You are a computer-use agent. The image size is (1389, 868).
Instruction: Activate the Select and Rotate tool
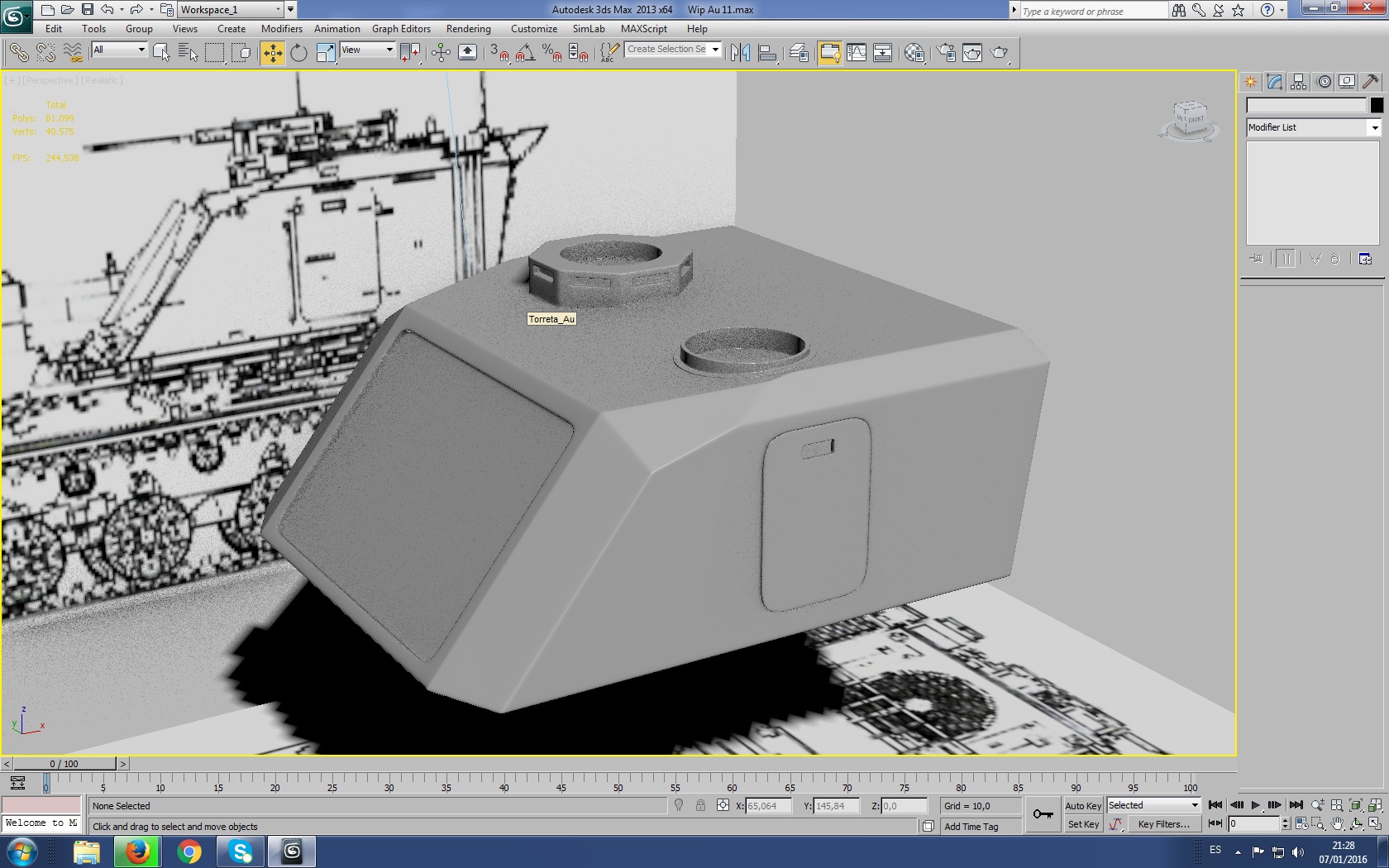[298, 53]
